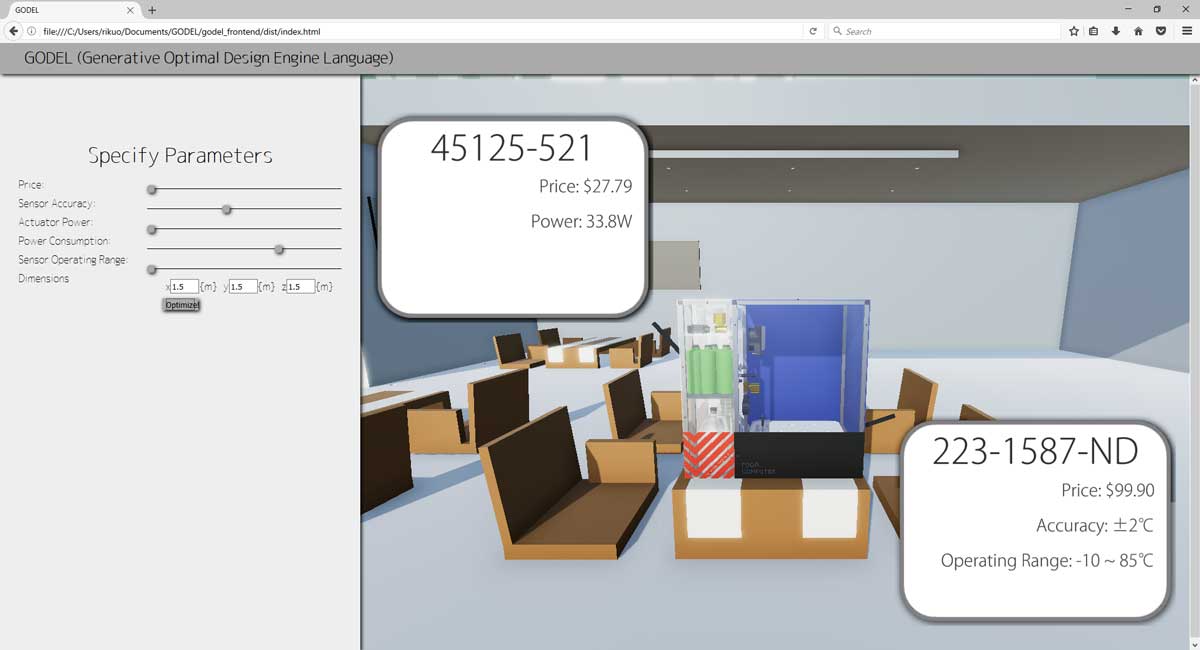
Task: Focus the z dimension input field
Action: click(301, 286)
